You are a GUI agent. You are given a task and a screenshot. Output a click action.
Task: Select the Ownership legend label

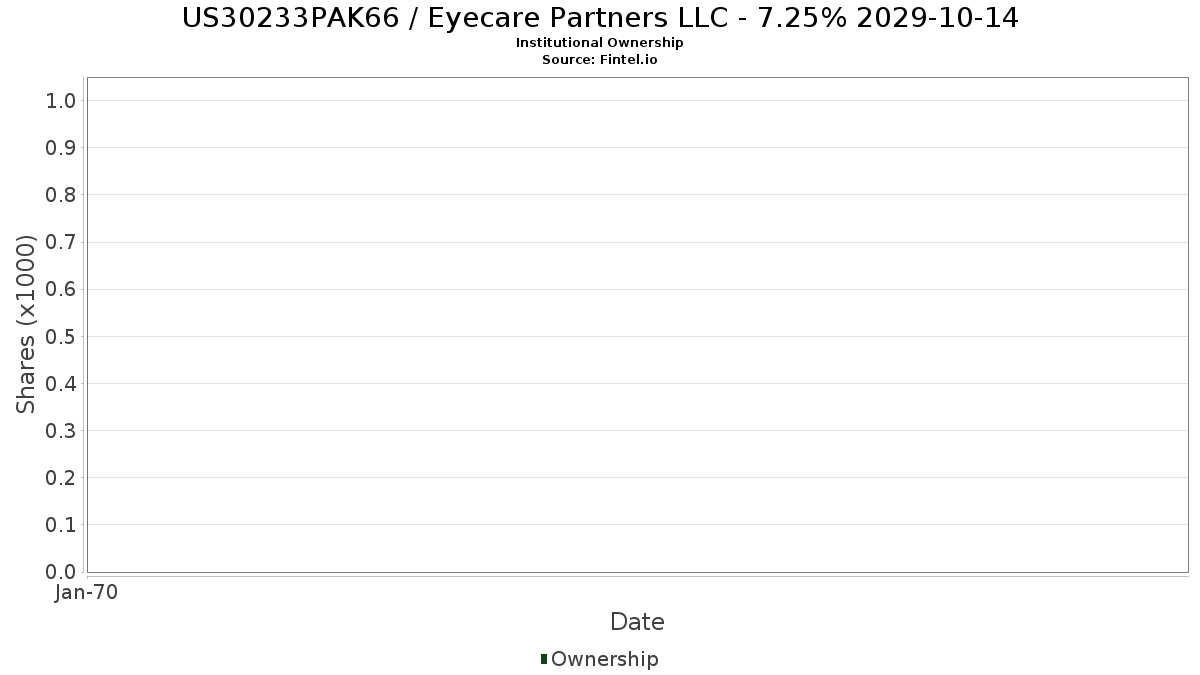(604, 659)
